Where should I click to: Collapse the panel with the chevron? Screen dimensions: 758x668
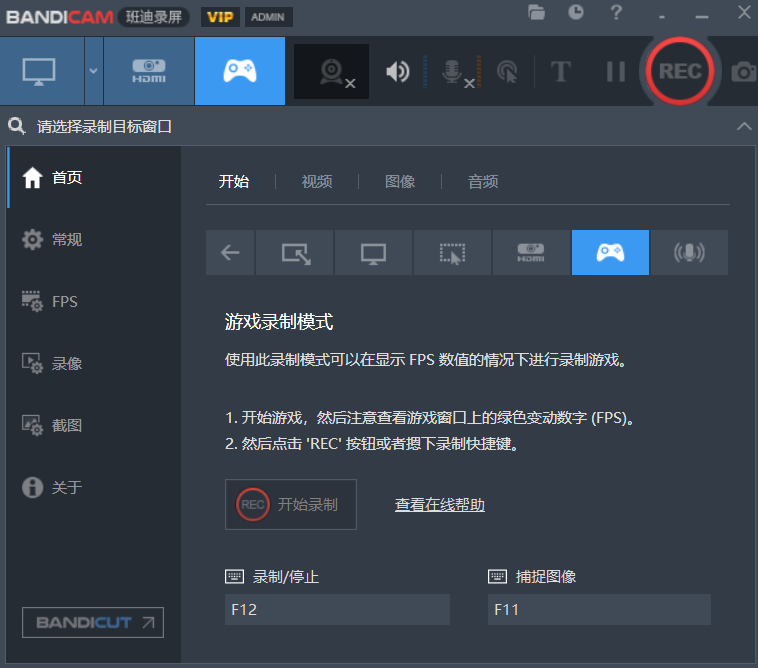(744, 127)
